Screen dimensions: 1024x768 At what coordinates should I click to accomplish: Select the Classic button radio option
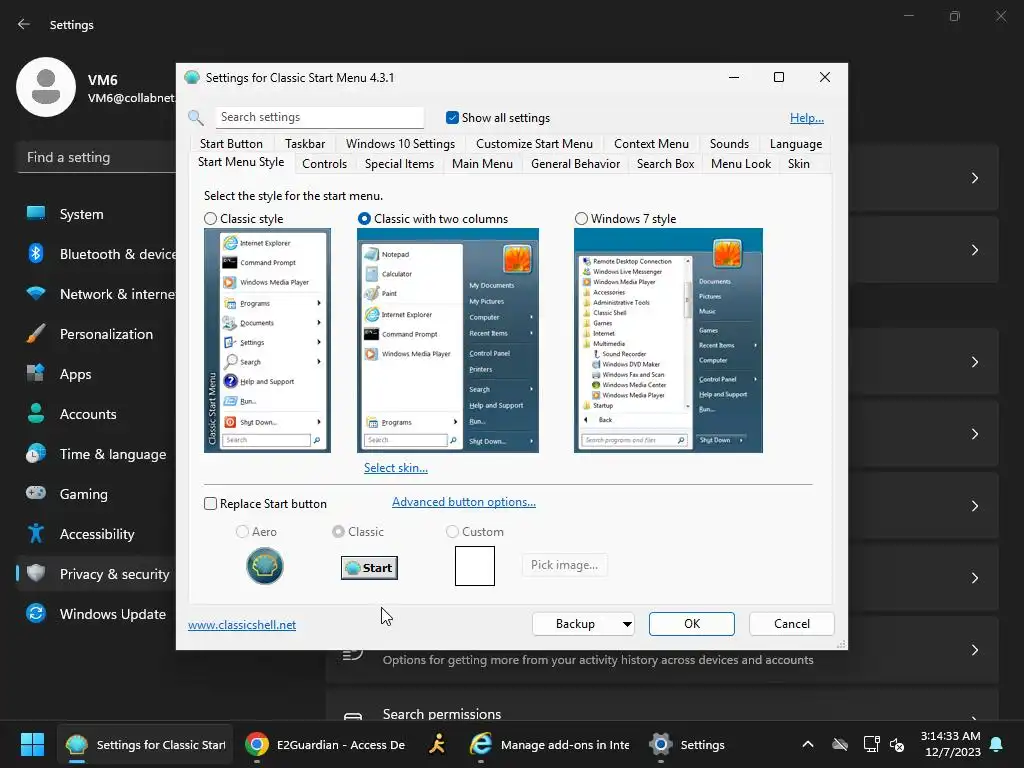pos(338,532)
